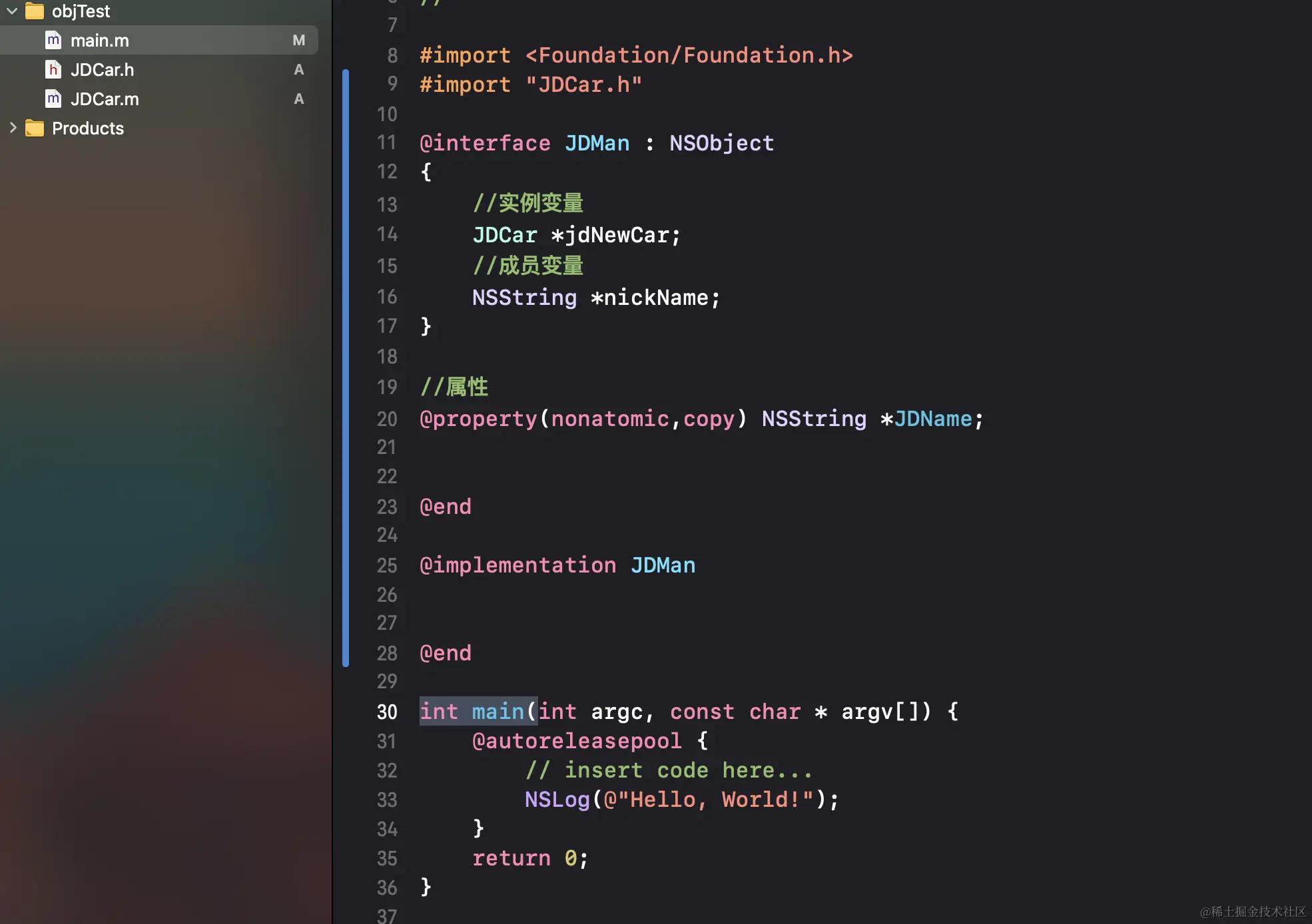Click the A added badge beside JDCar.h

[x=298, y=70]
